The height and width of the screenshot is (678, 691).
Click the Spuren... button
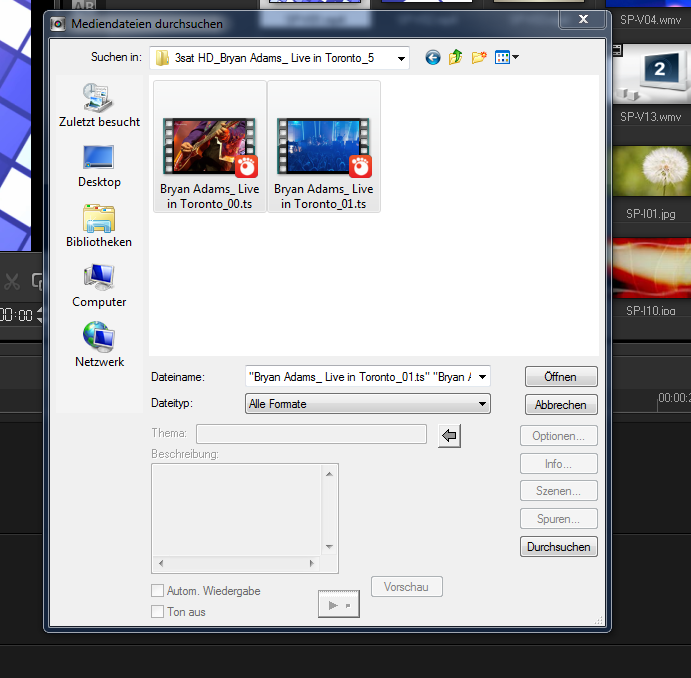(x=559, y=519)
